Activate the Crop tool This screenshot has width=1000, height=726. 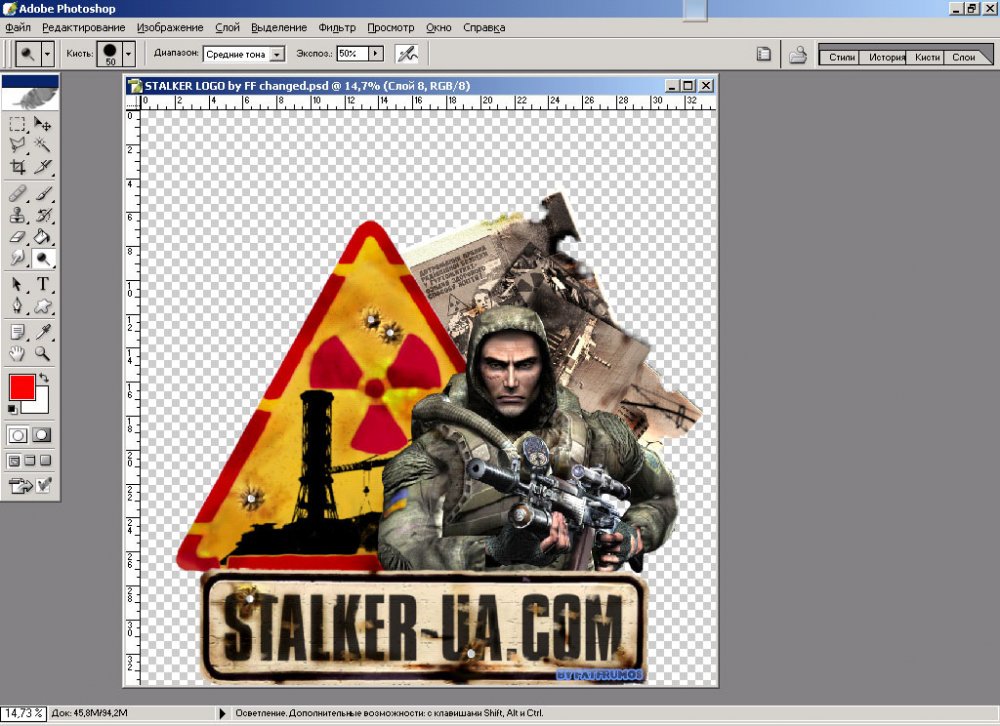(17, 167)
